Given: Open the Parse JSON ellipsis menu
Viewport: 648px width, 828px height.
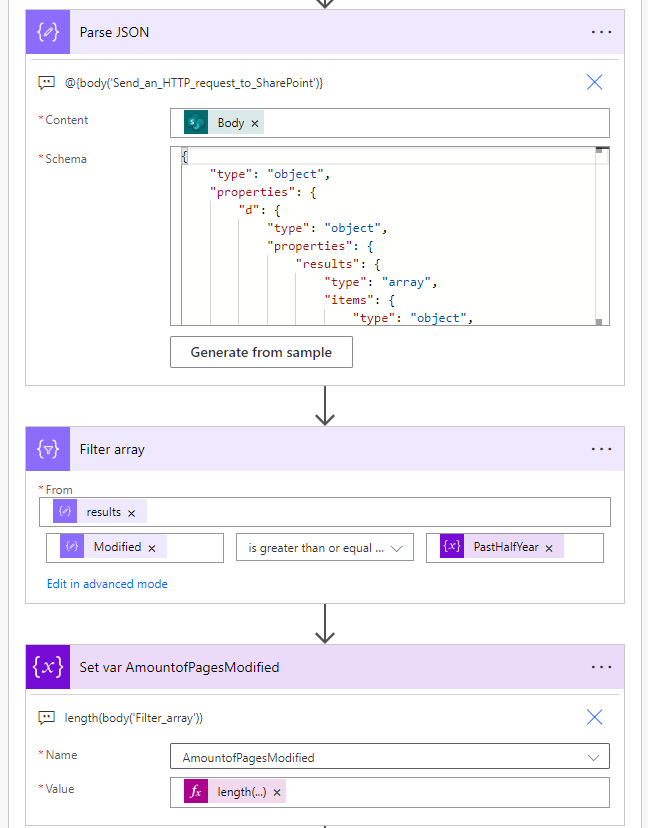Looking at the screenshot, I should click(601, 32).
